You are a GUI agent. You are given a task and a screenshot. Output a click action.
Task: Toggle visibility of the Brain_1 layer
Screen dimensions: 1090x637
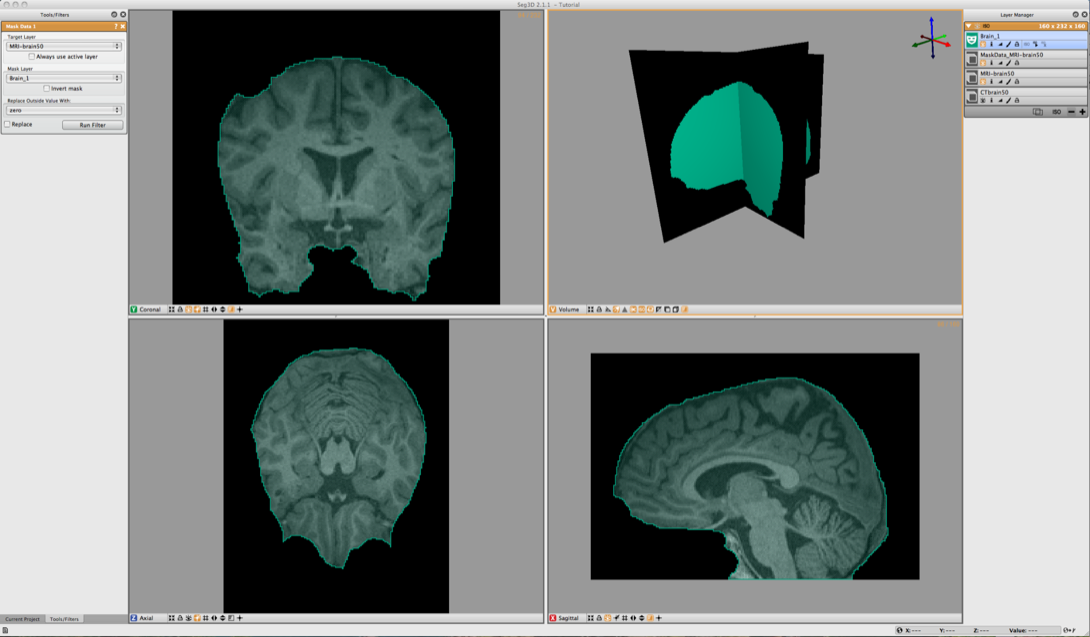pyautogui.click(x=983, y=45)
